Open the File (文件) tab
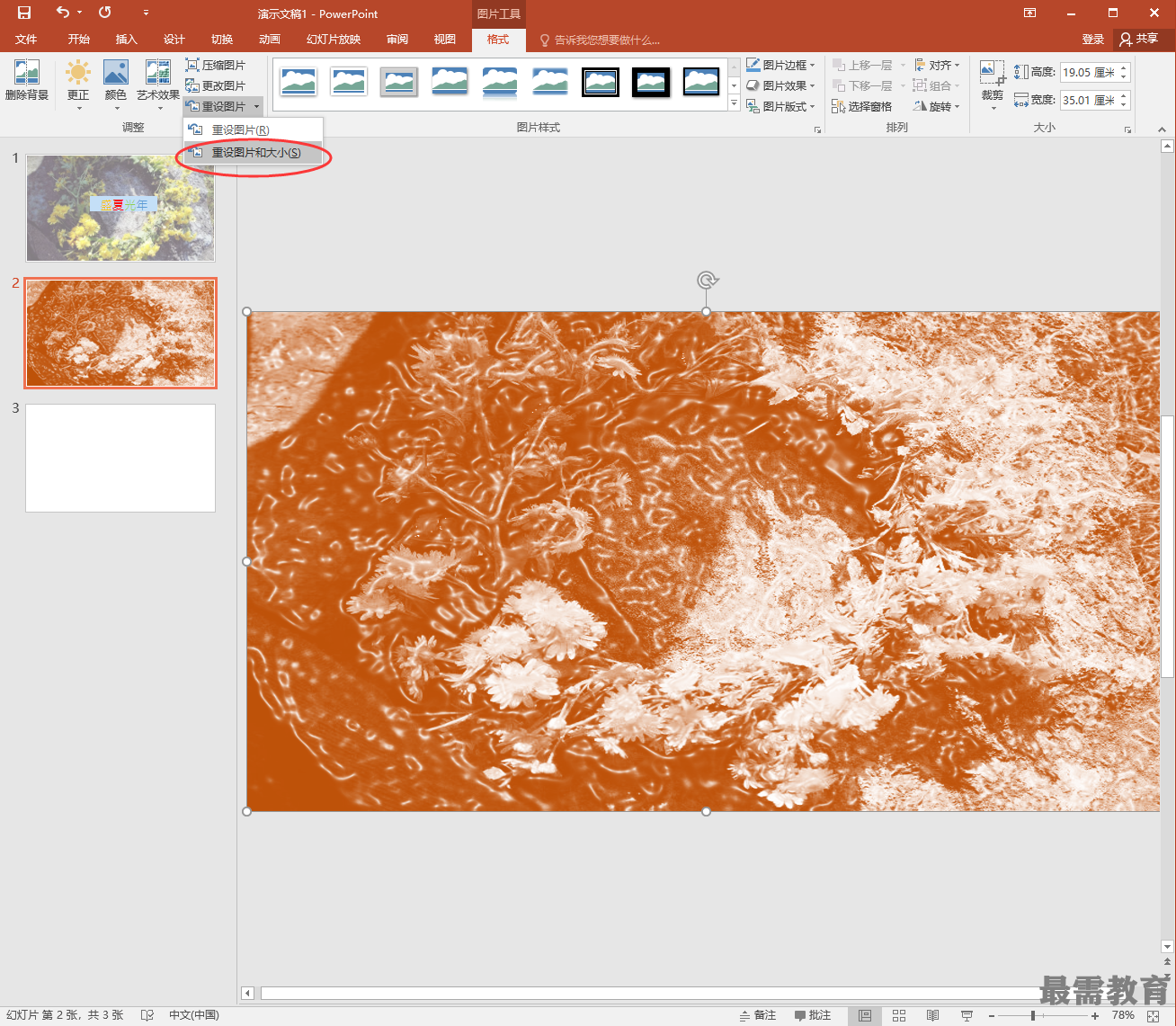The image size is (1176, 1026). 26,40
